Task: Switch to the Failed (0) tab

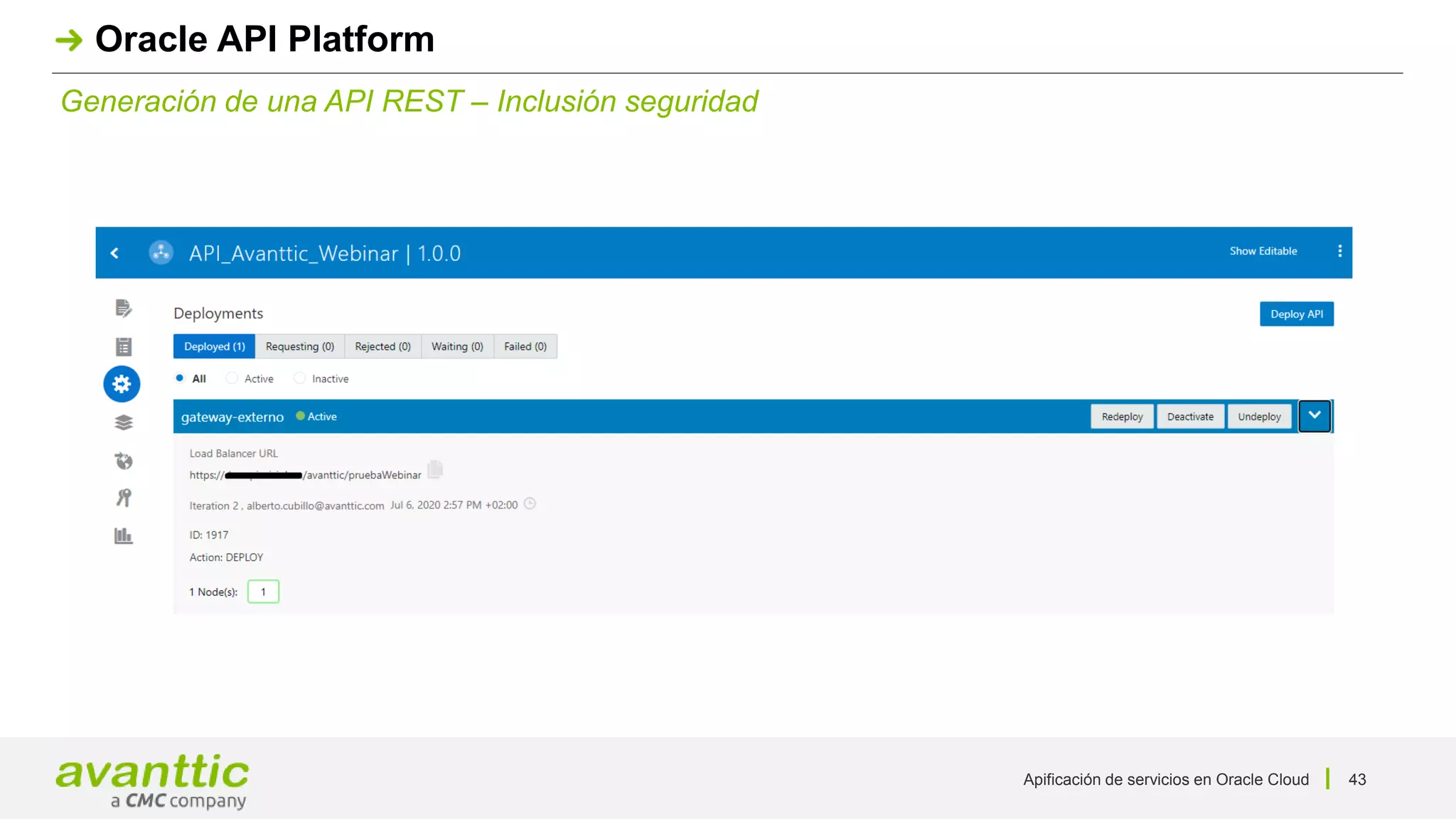Action: tap(525, 346)
